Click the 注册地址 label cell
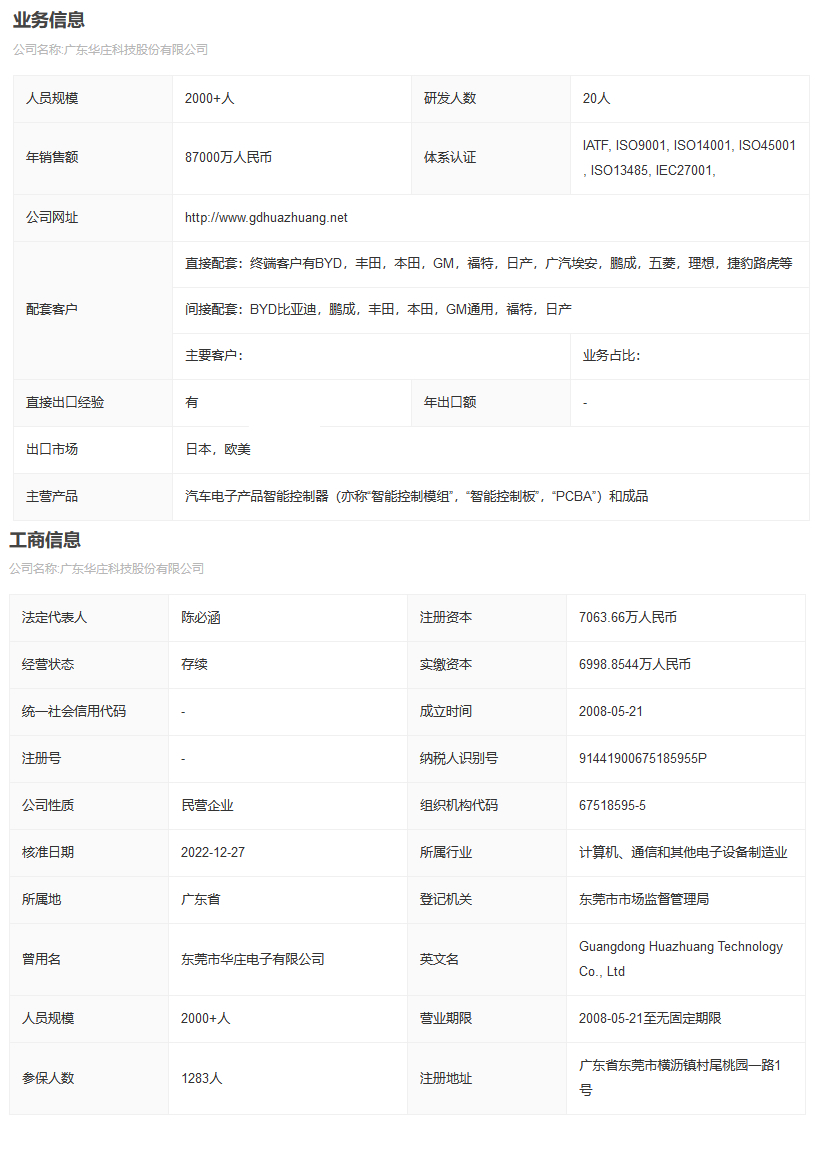 [x=487, y=1079]
